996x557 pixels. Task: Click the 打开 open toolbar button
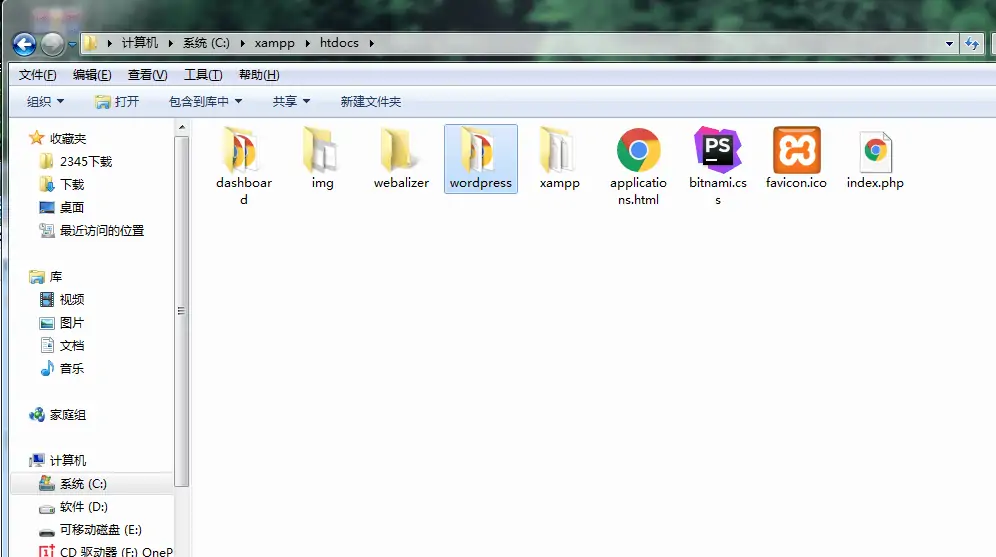(117, 102)
